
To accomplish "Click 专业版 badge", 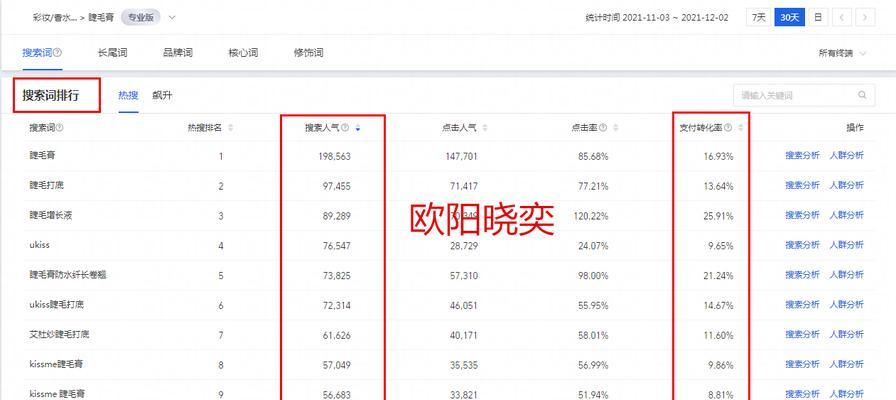I will [x=141, y=18].
